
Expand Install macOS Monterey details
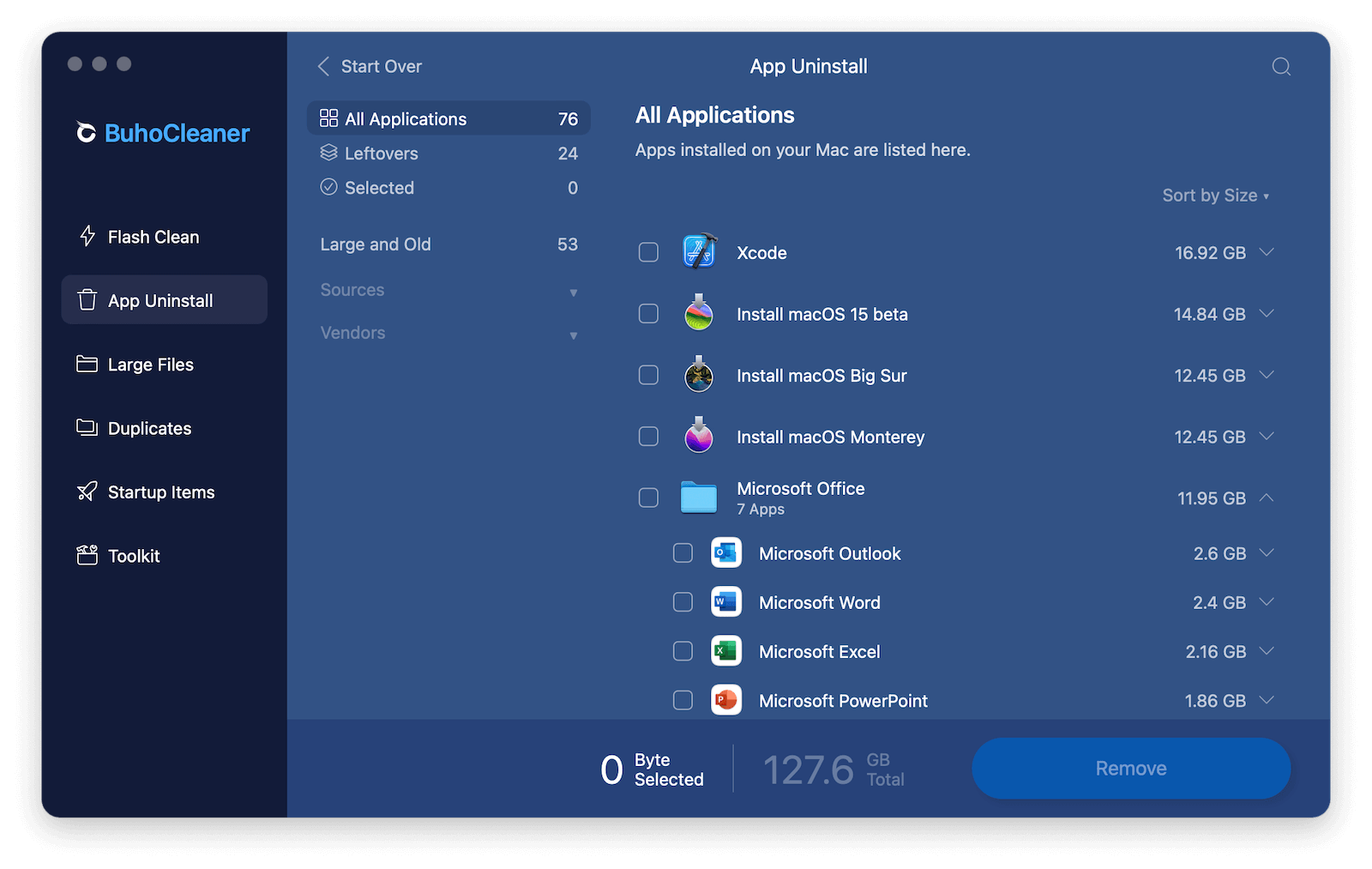[x=1267, y=437]
